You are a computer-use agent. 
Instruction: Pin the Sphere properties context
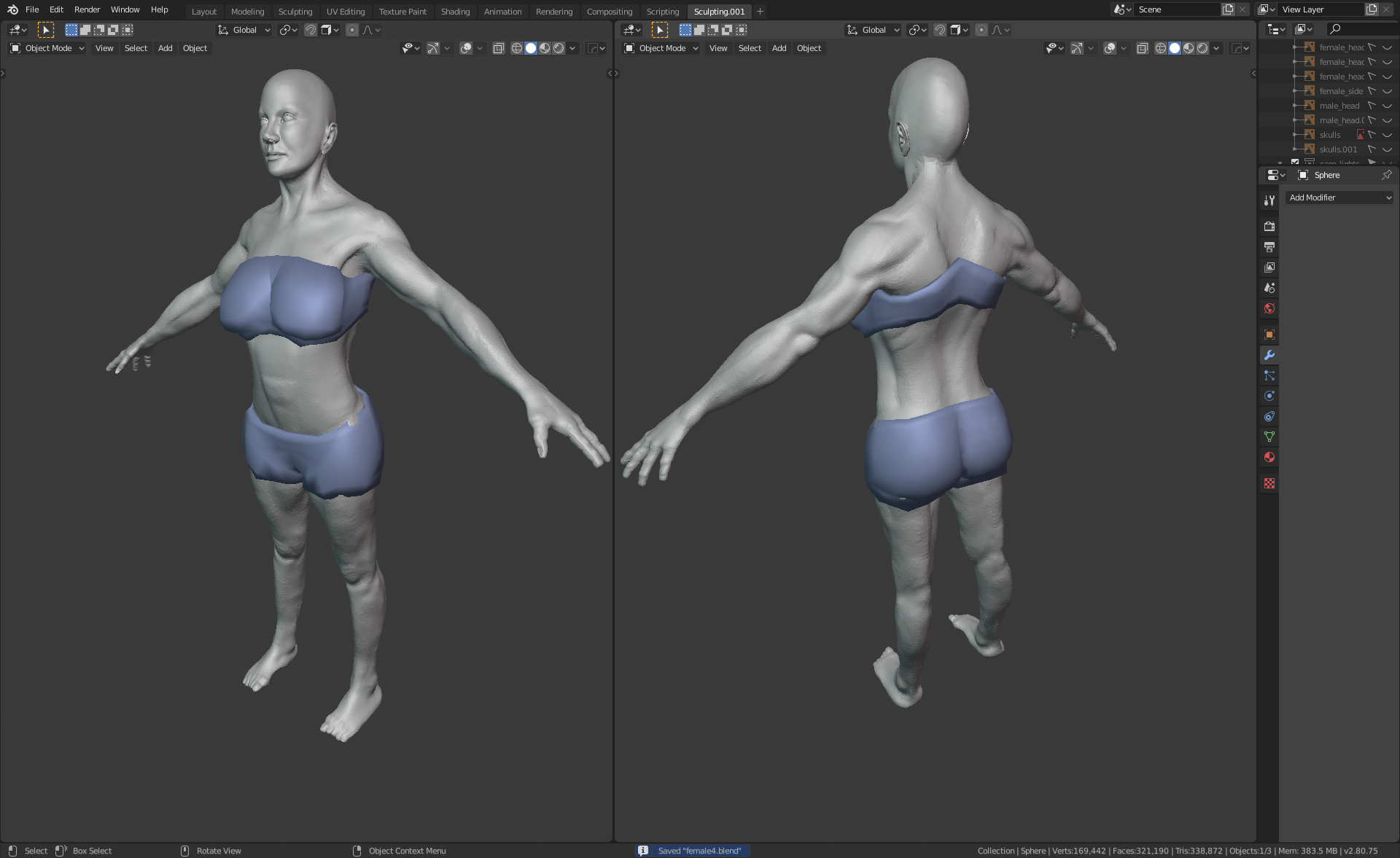click(1386, 175)
